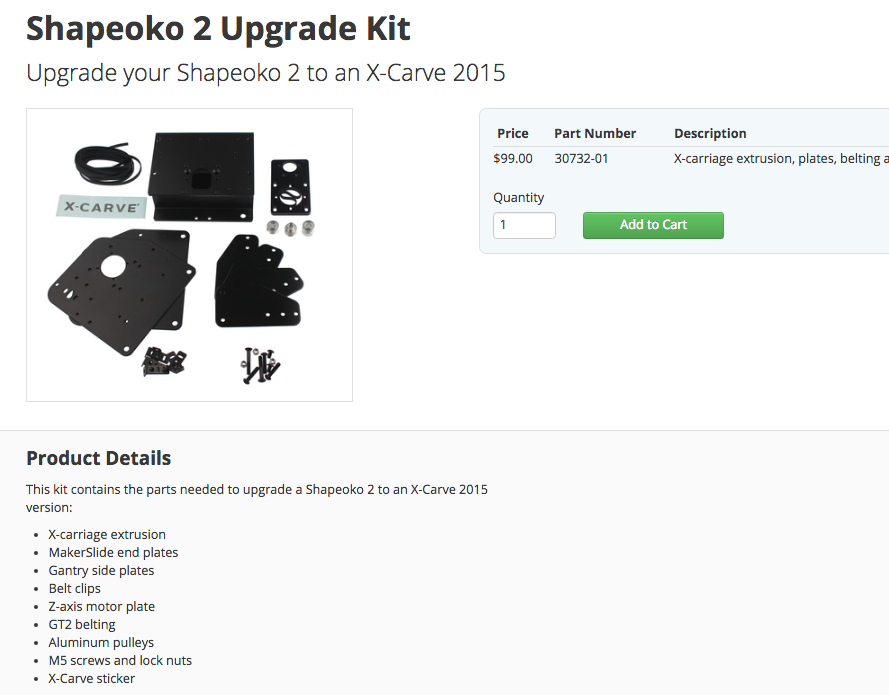
Task: Focus the Quantity input field
Action: coord(524,225)
